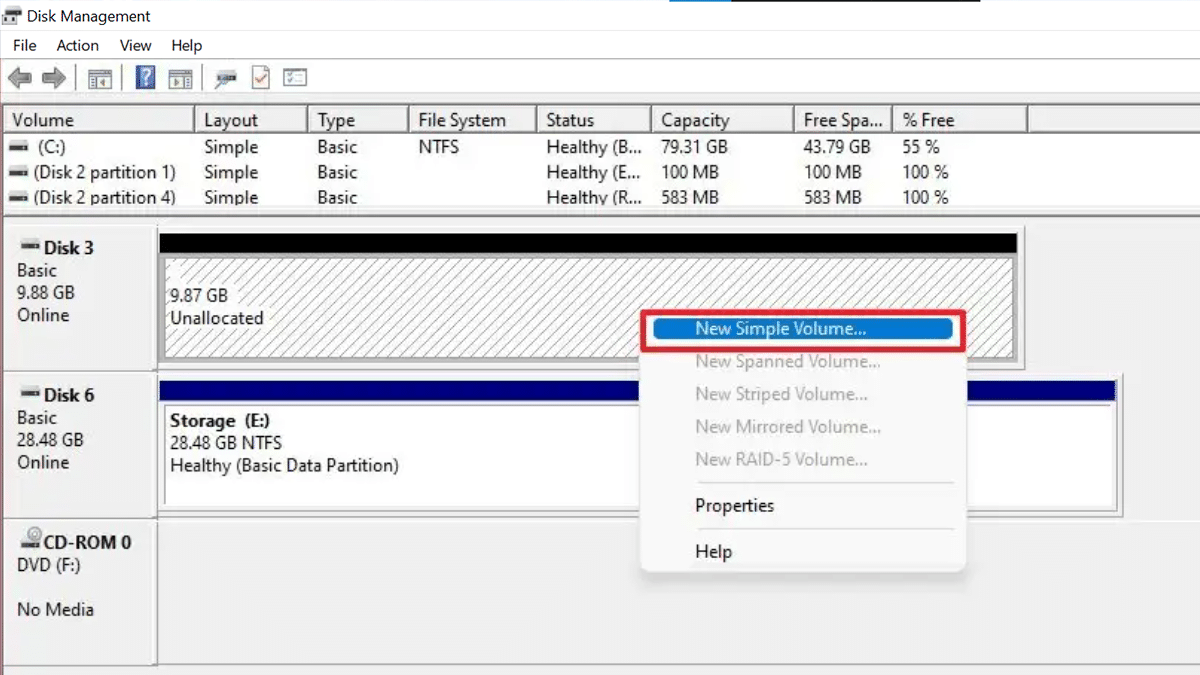Screen dimensions: 1200x675
Task: Open Help via blue question mark icon
Action: pyautogui.click(x=145, y=78)
